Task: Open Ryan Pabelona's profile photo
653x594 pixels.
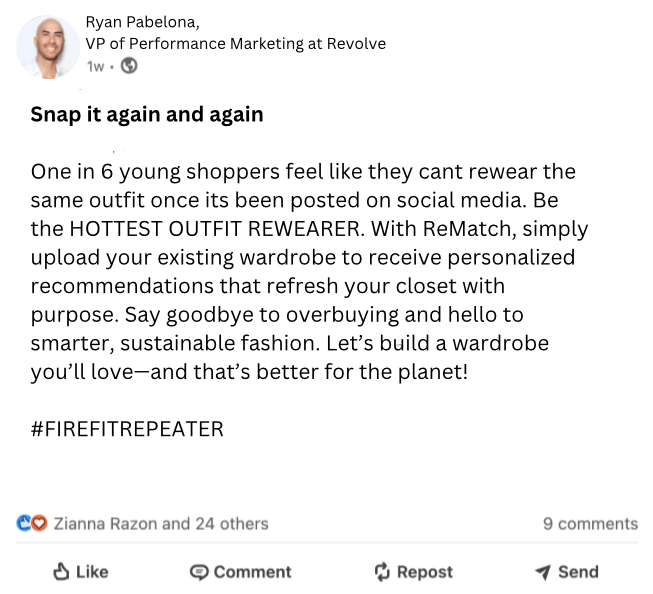Action: click(x=48, y=46)
